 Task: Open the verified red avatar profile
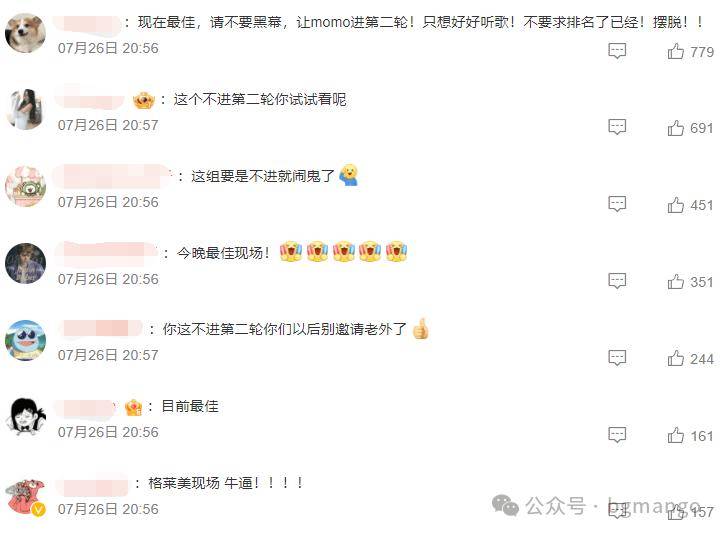pos(25,496)
